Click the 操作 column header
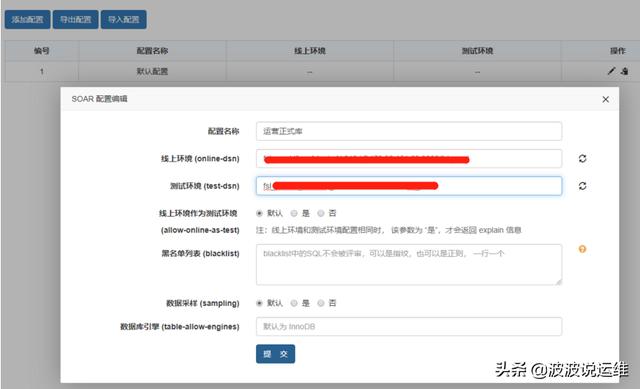The image size is (640, 389). (x=618, y=51)
